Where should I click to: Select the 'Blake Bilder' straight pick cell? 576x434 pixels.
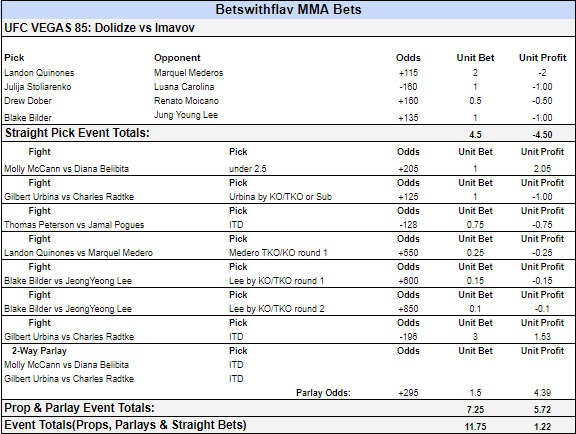pyautogui.click(x=28, y=118)
